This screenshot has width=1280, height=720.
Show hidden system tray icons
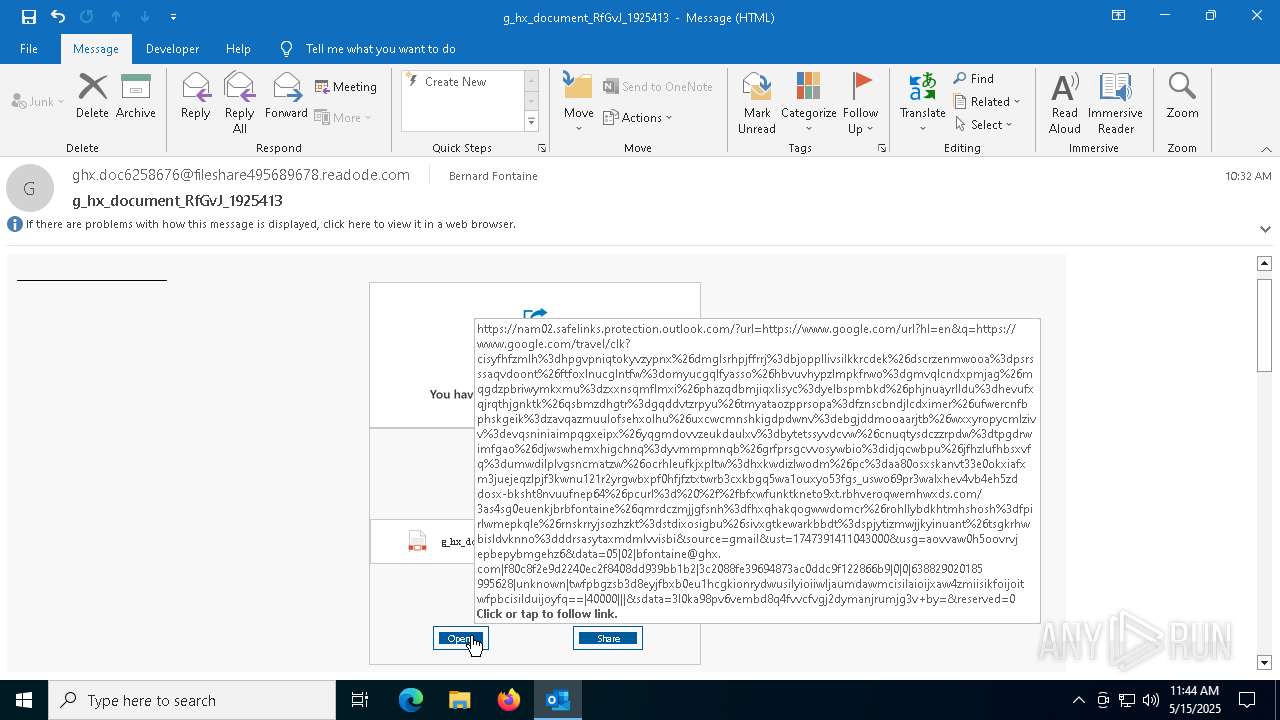pos(1078,700)
